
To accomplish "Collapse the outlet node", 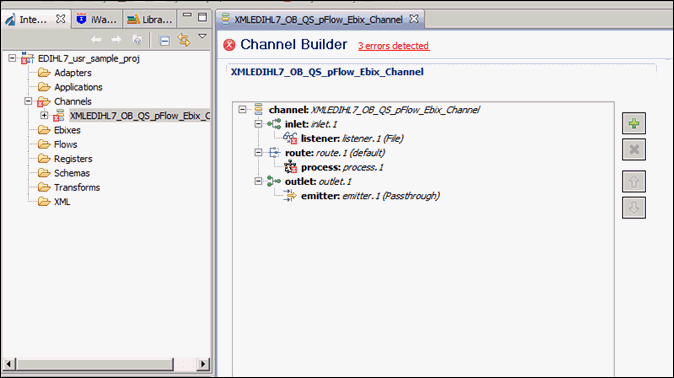I will tap(258, 181).
